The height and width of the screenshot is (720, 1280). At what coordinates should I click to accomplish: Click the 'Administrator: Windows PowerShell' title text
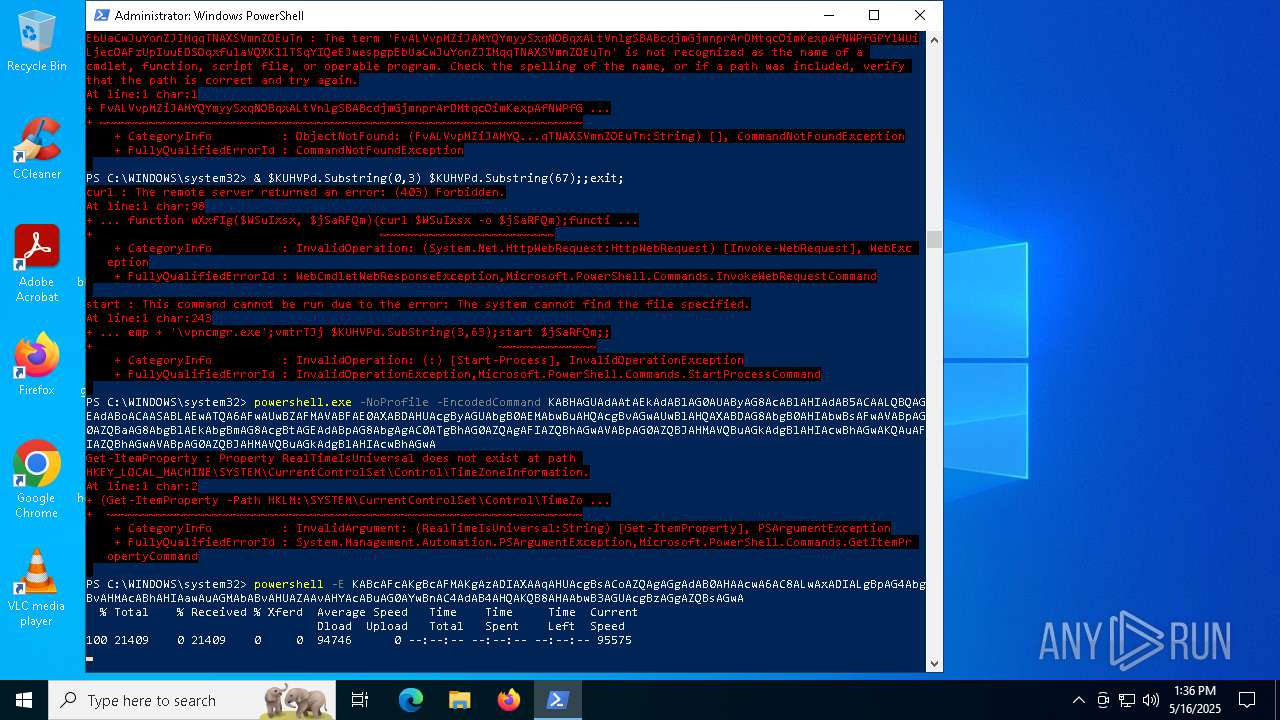tap(210, 16)
